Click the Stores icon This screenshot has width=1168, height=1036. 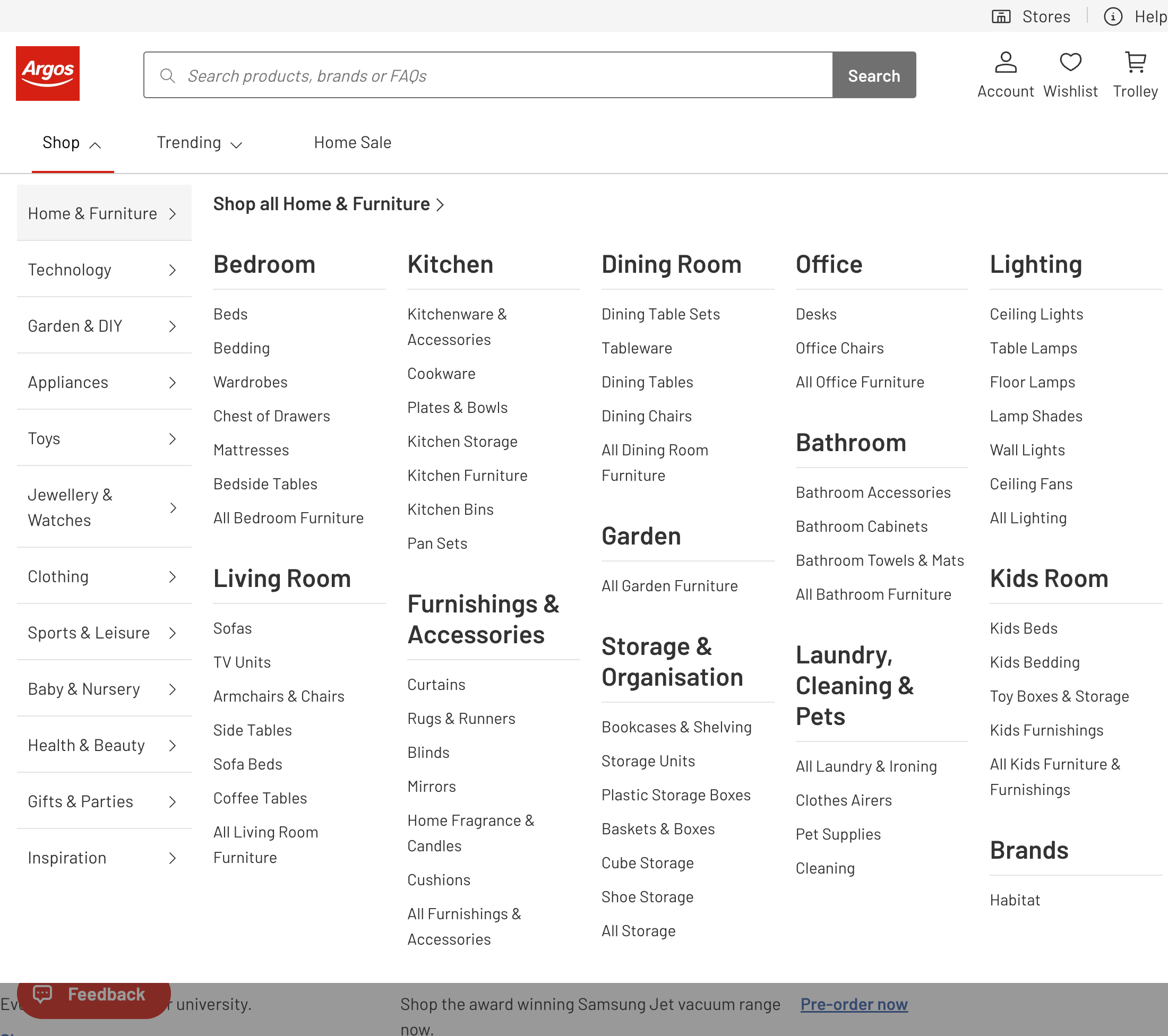1001,16
